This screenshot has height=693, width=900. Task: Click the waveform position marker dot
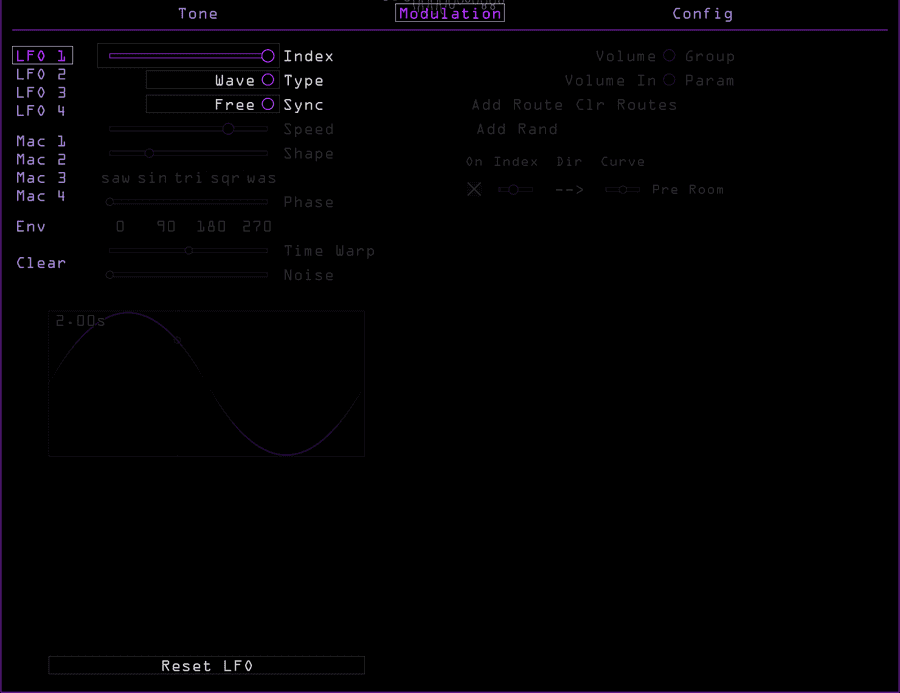click(x=177, y=340)
